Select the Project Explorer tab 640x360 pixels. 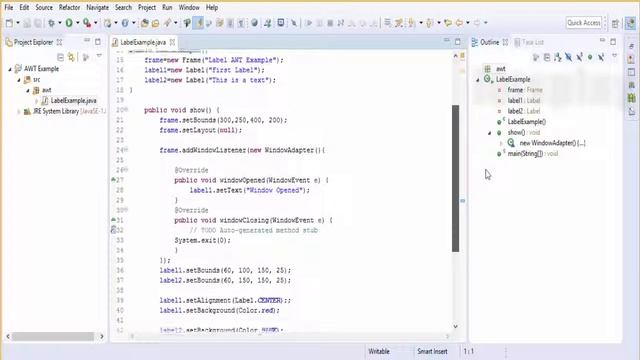coord(33,42)
